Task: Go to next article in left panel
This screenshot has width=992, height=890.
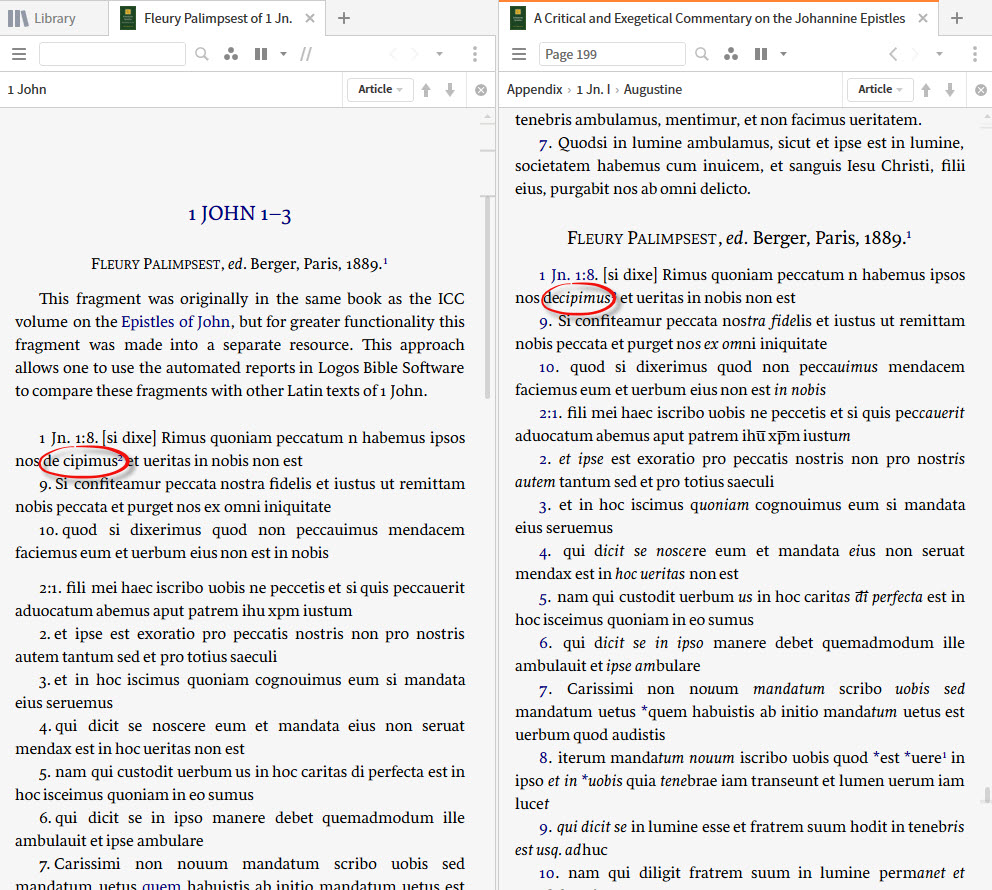Action: (450, 90)
